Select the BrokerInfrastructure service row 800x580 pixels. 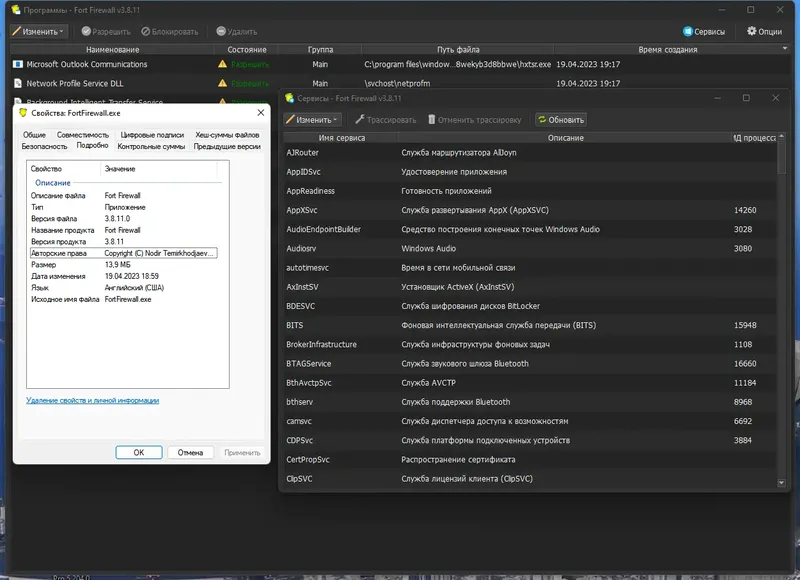coord(530,344)
